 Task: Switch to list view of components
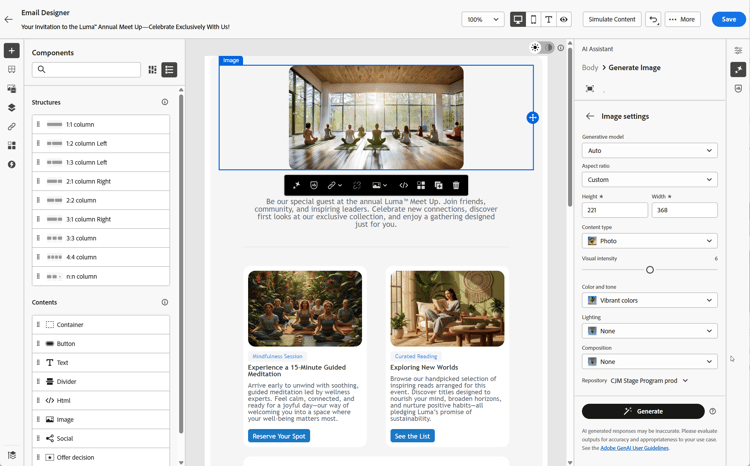pos(169,69)
